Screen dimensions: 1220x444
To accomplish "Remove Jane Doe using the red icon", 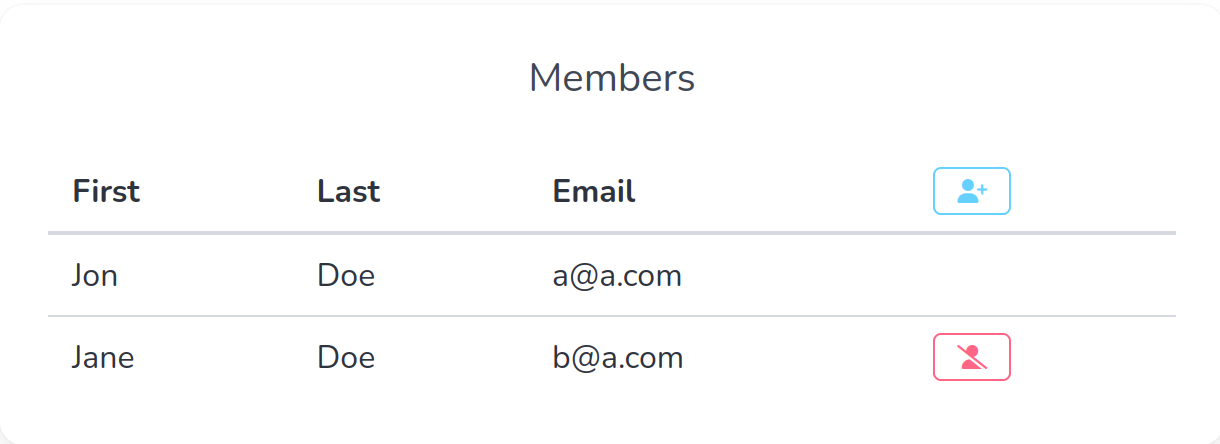I will (971, 357).
